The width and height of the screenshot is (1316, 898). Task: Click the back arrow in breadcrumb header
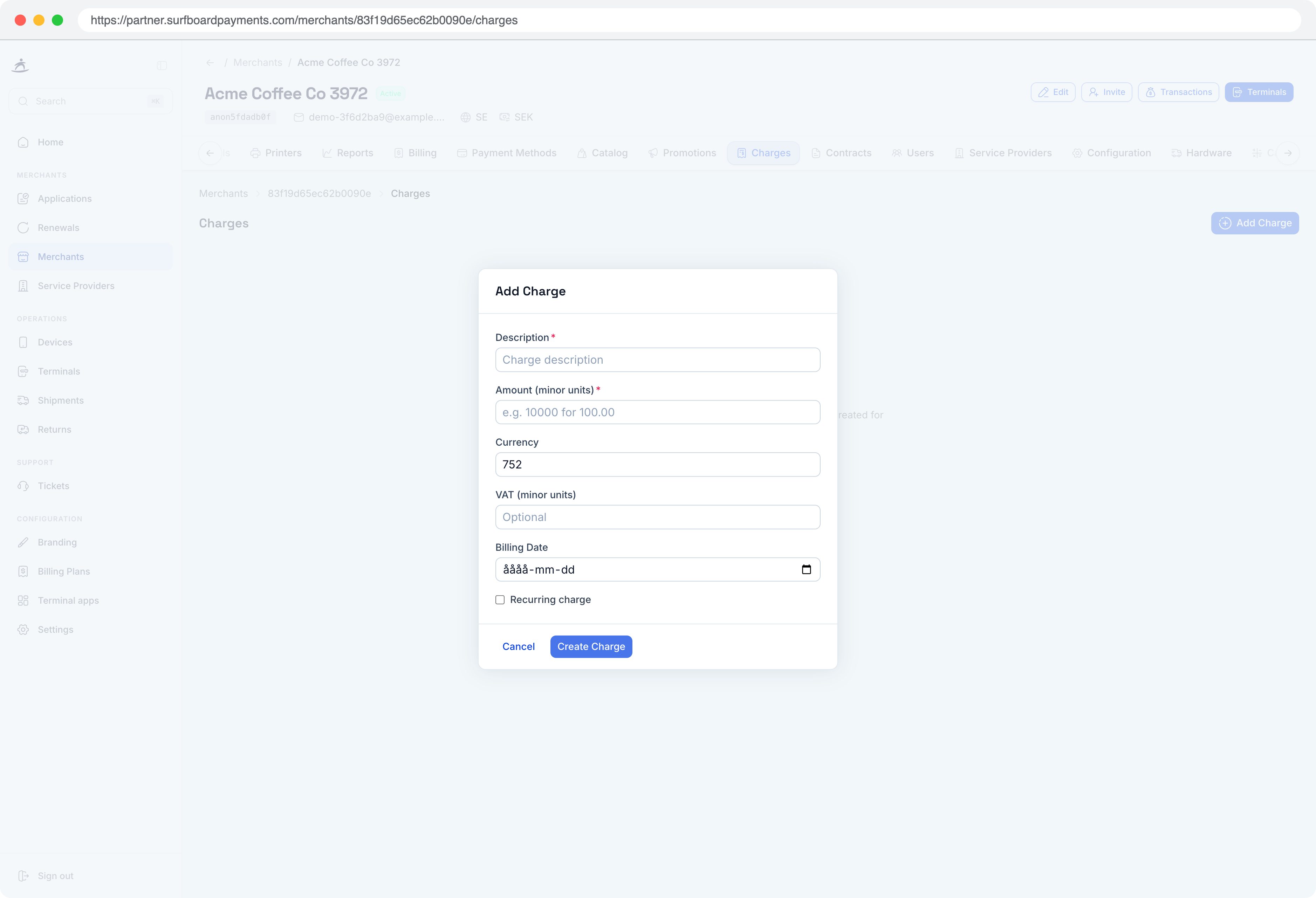pyautogui.click(x=210, y=63)
